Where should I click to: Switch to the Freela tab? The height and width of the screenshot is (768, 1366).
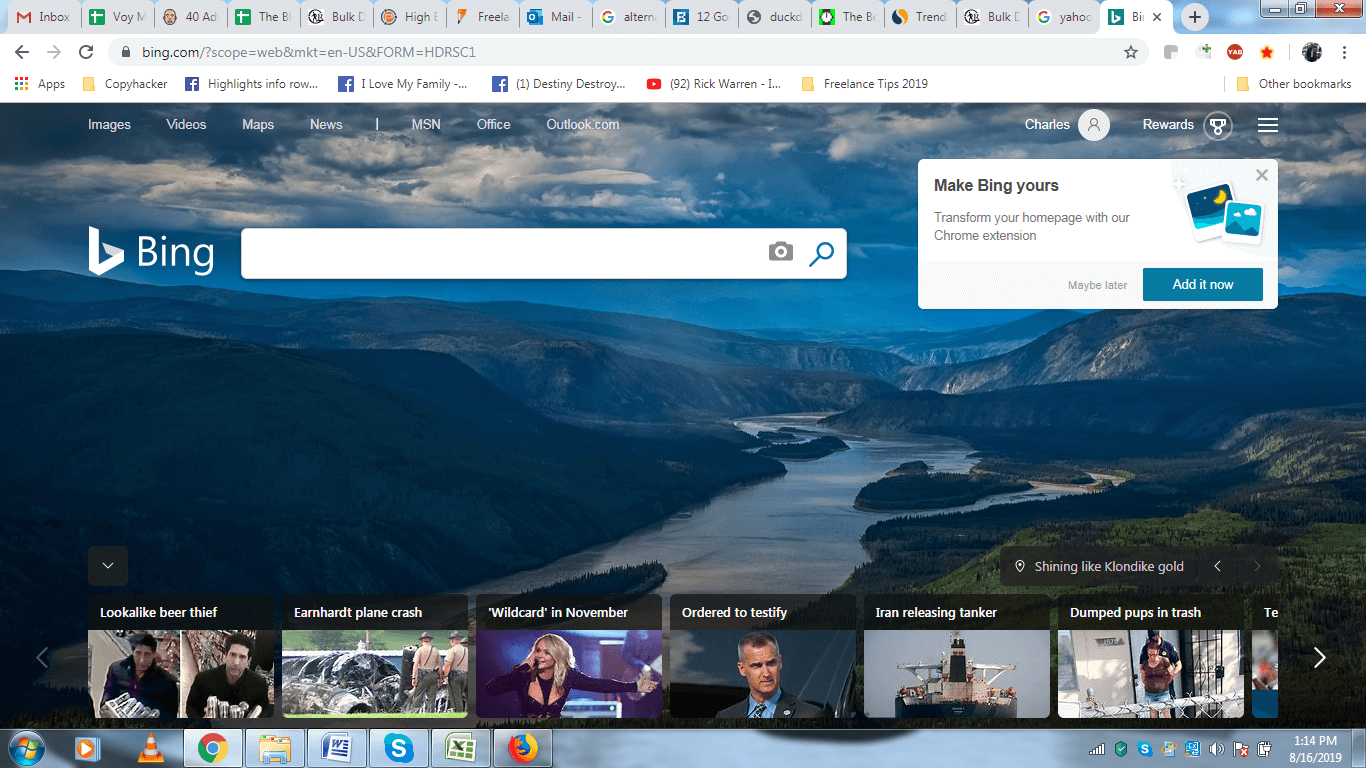(x=482, y=17)
